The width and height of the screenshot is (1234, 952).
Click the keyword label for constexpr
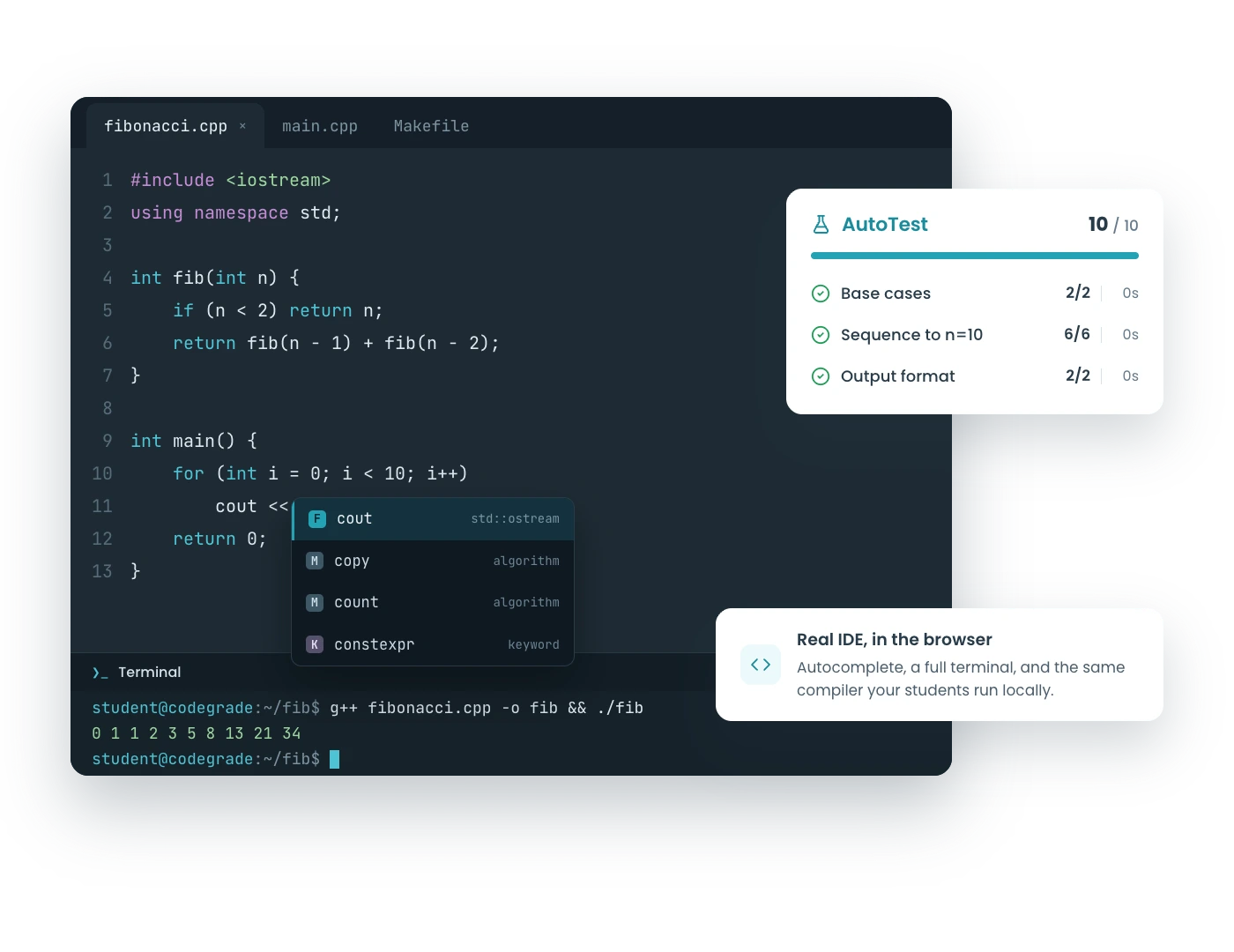(533, 644)
